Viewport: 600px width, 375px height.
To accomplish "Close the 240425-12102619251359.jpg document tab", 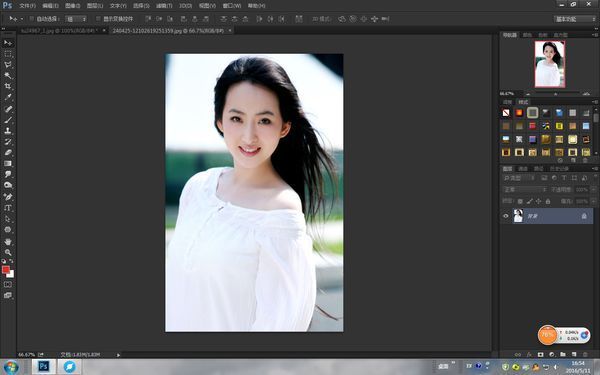I will (x=230, y=30).
